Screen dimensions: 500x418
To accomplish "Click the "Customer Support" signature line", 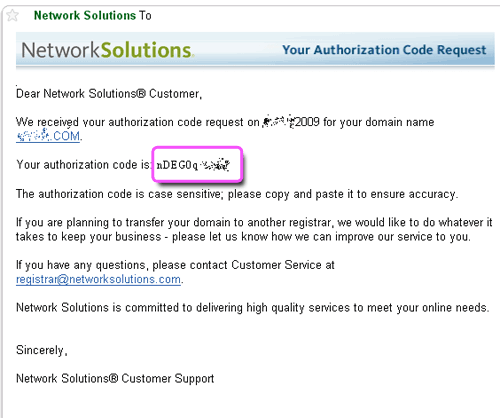I will click(115, 378).
